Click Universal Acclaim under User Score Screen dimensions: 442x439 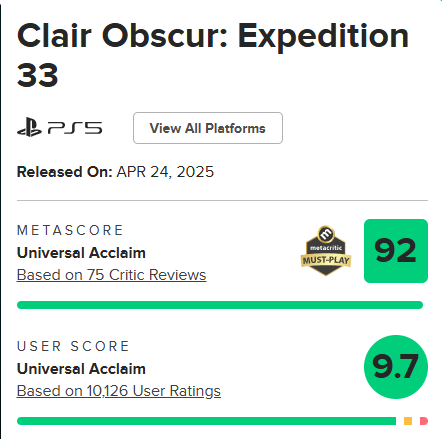coord(81,369)
